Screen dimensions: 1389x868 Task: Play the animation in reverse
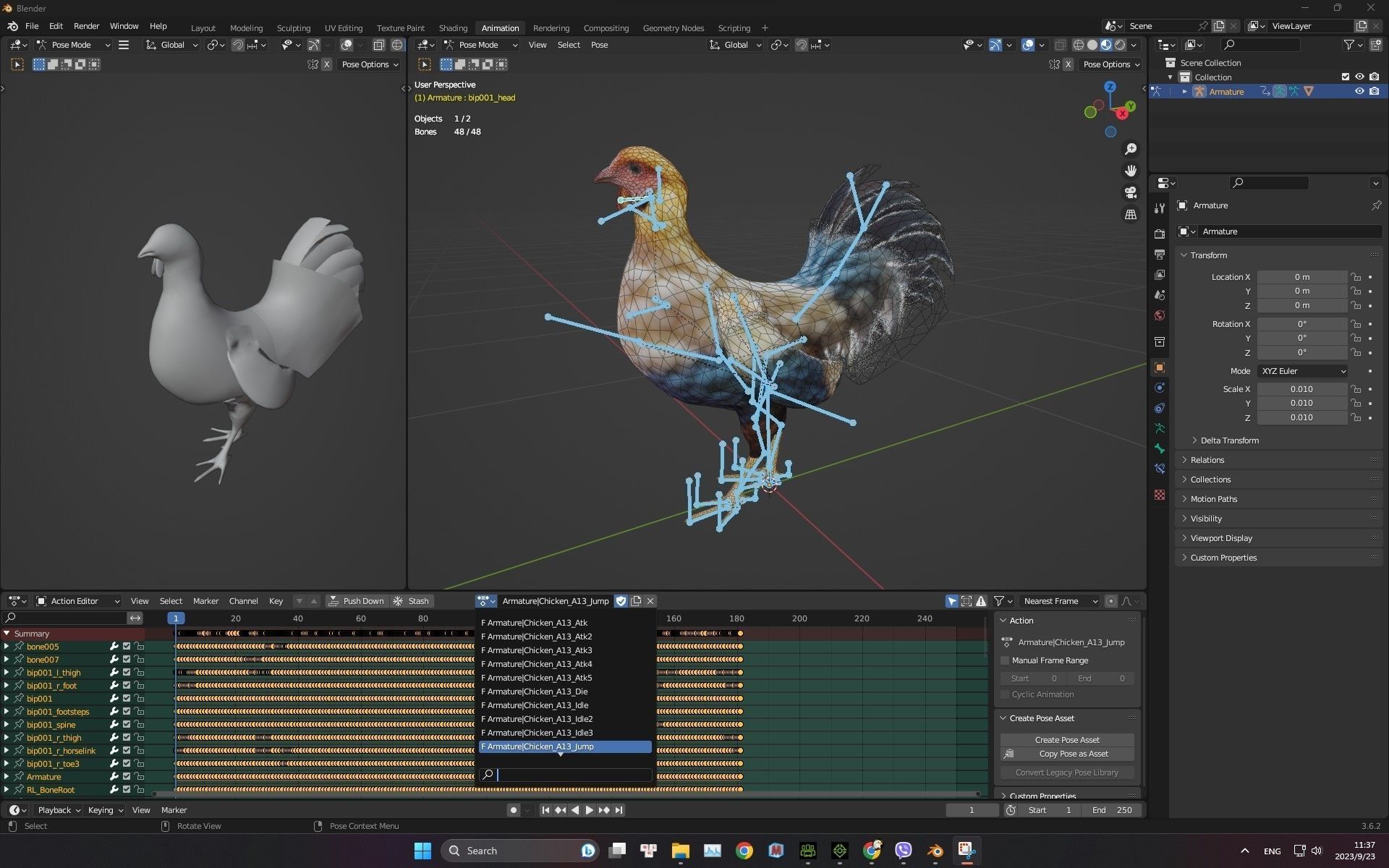point(575,810)
